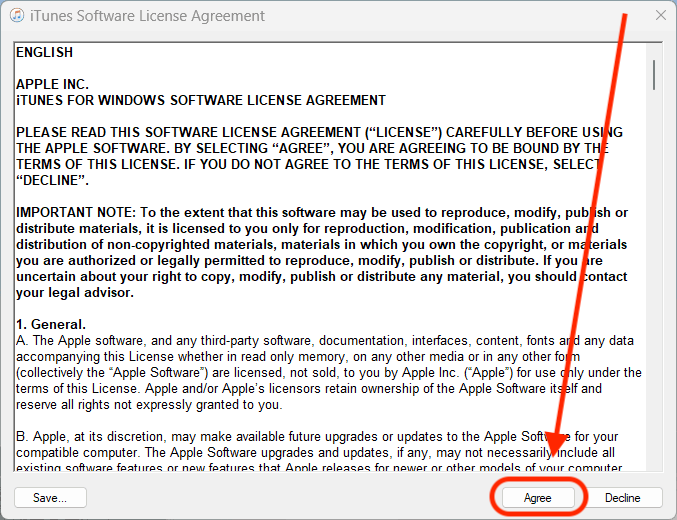
Task: Decline the license agreement
Action: [x=622, y=497]
